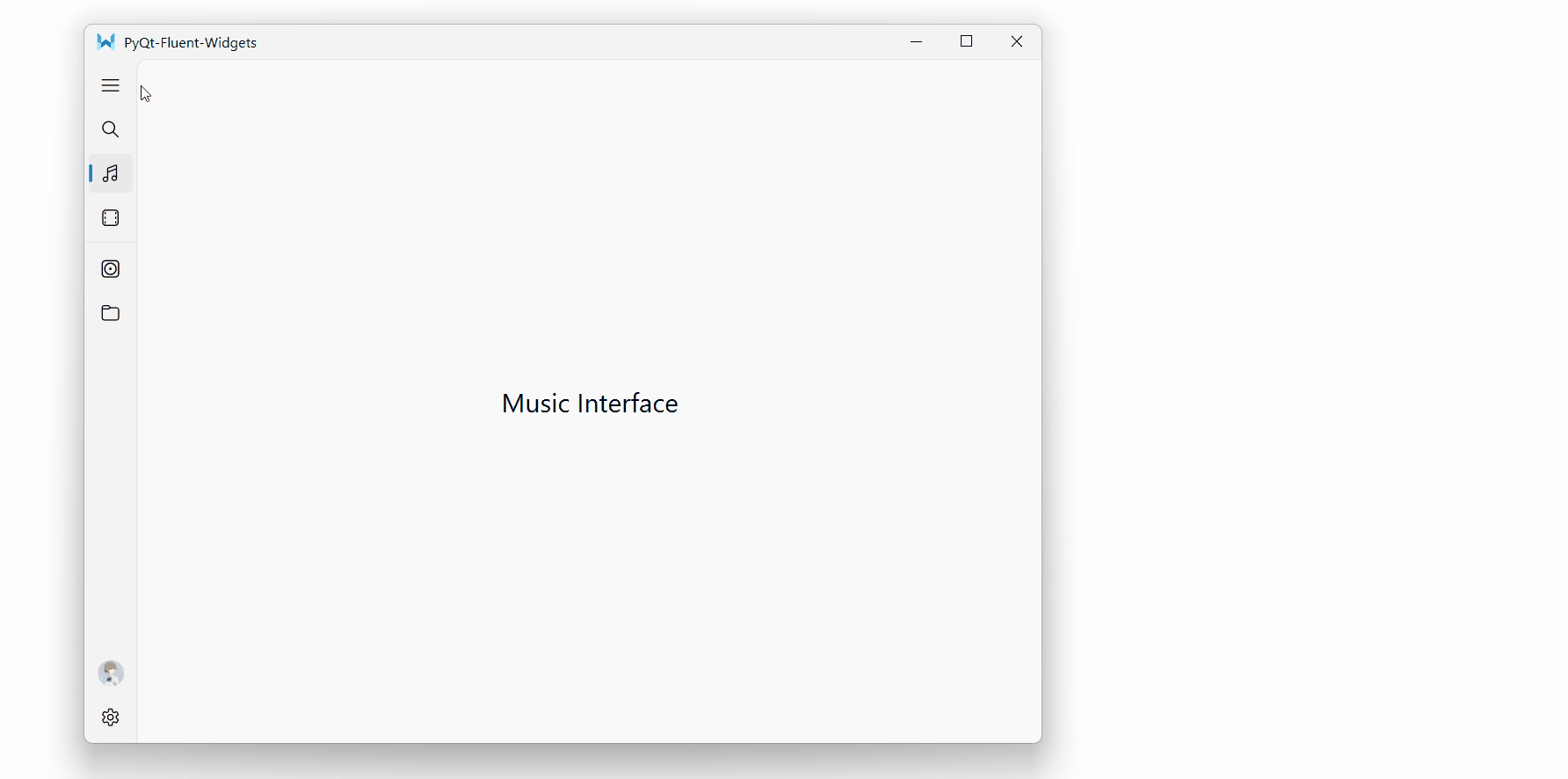Screen dimensions: 1568x779
Task: Select the music note navigation icon
Action: [x=111, y=174]
